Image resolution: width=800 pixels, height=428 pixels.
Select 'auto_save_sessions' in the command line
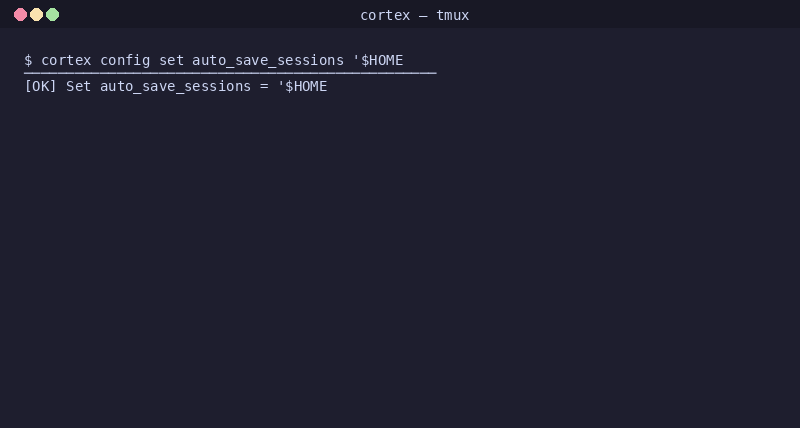pos(268,61)
